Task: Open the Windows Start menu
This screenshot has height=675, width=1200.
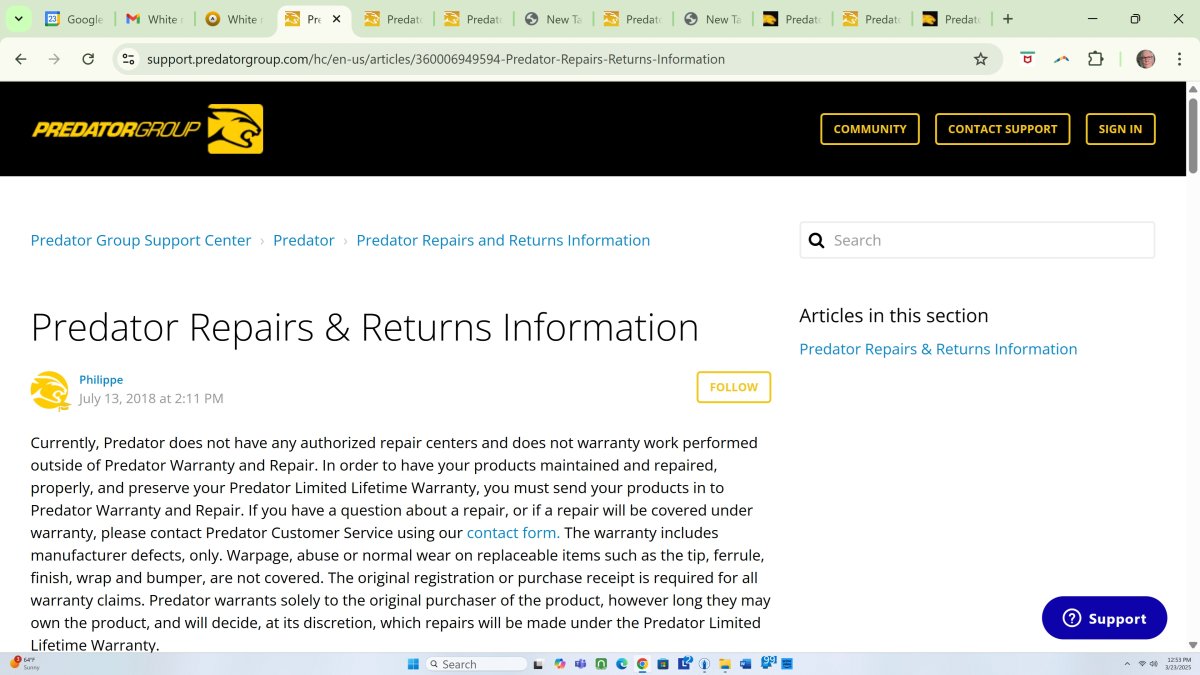Action: point(413,664)
